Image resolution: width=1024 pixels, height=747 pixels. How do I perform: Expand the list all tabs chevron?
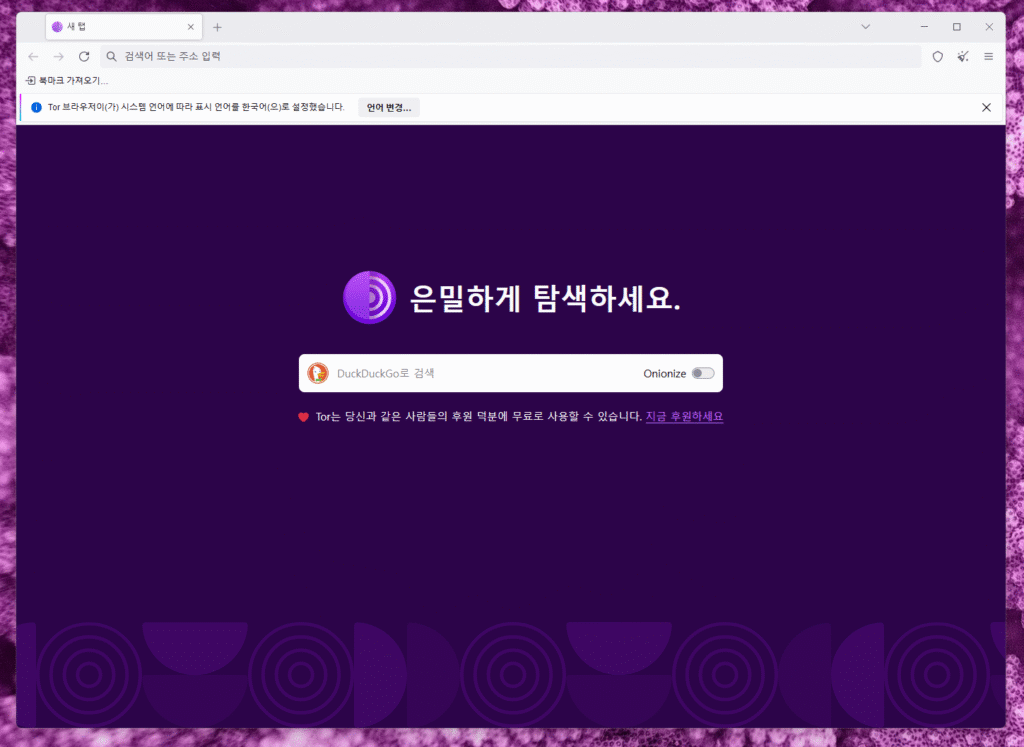[865, 27]
